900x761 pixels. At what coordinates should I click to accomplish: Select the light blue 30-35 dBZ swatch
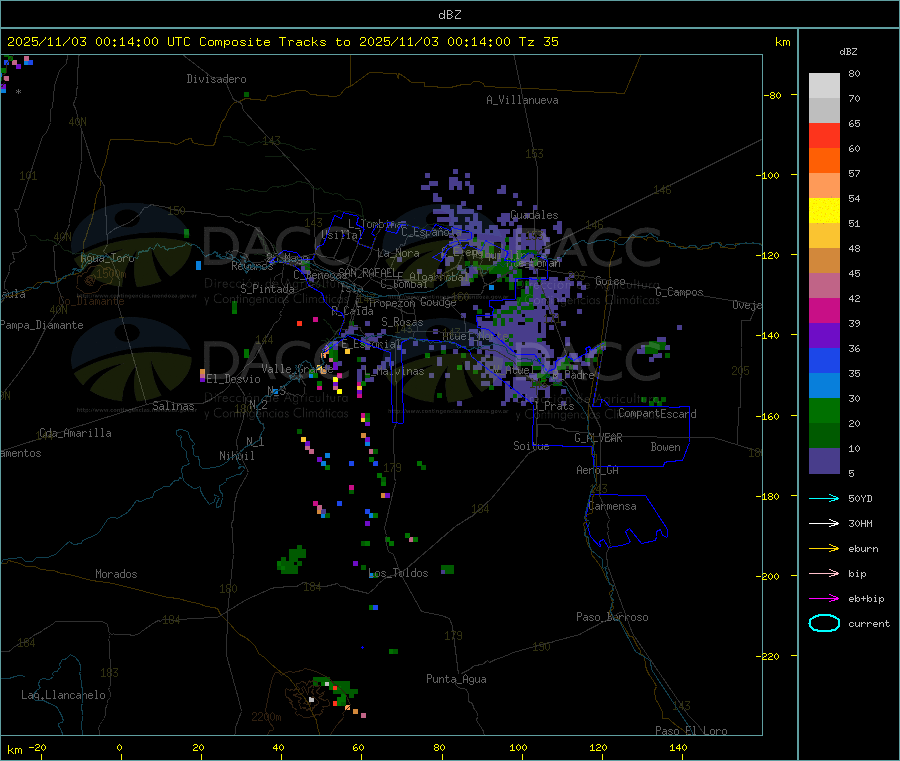(x=824, y=386)
